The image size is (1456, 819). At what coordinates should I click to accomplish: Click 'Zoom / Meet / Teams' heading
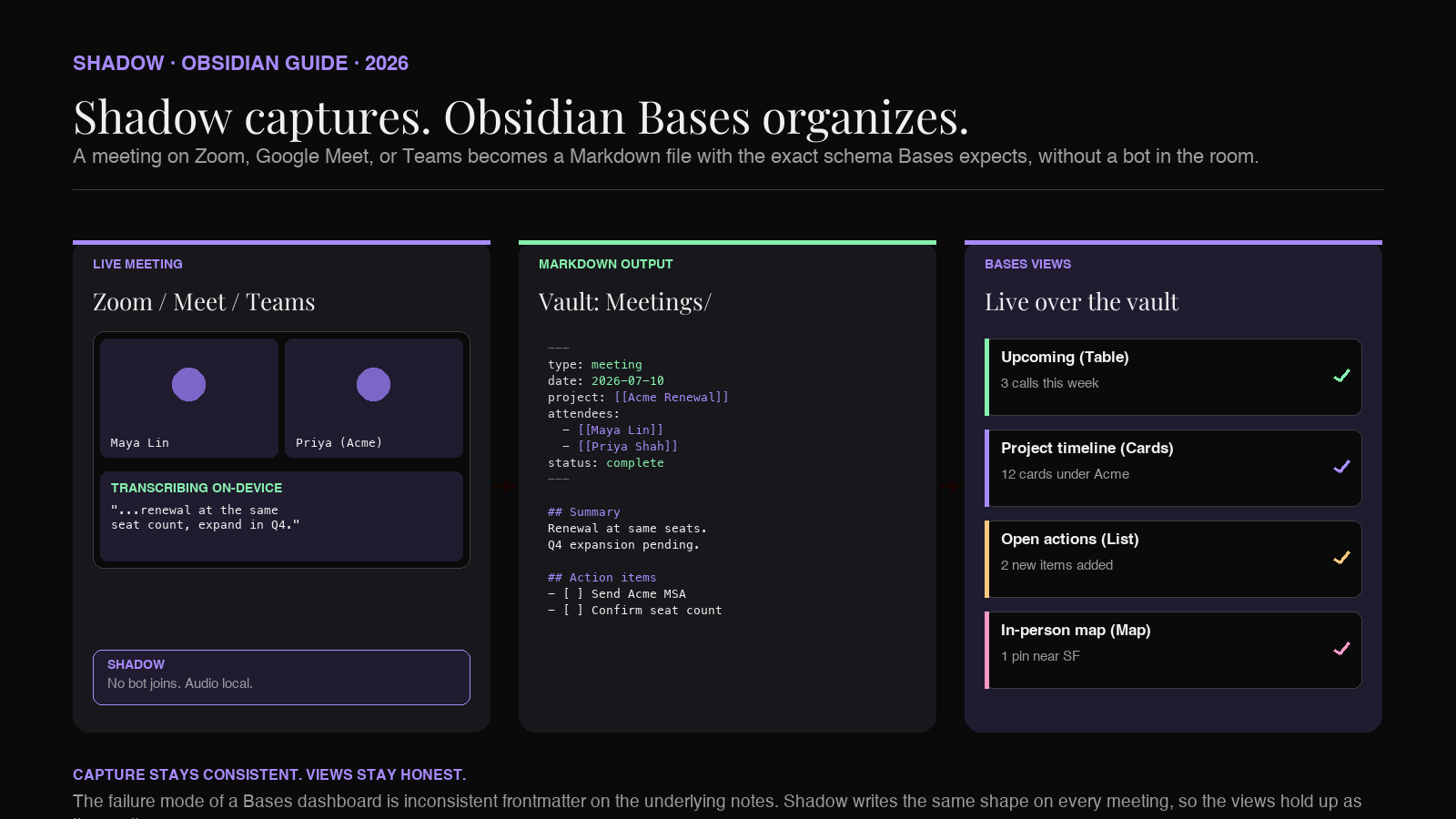point(204,302)
